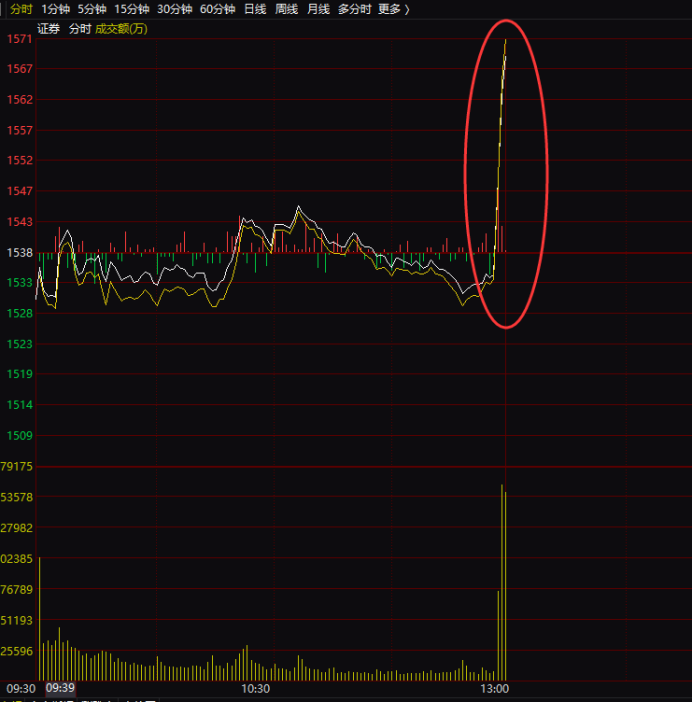Click the opening volume bar at 09:30
The image size is (693, 703).
pos(39,620)
